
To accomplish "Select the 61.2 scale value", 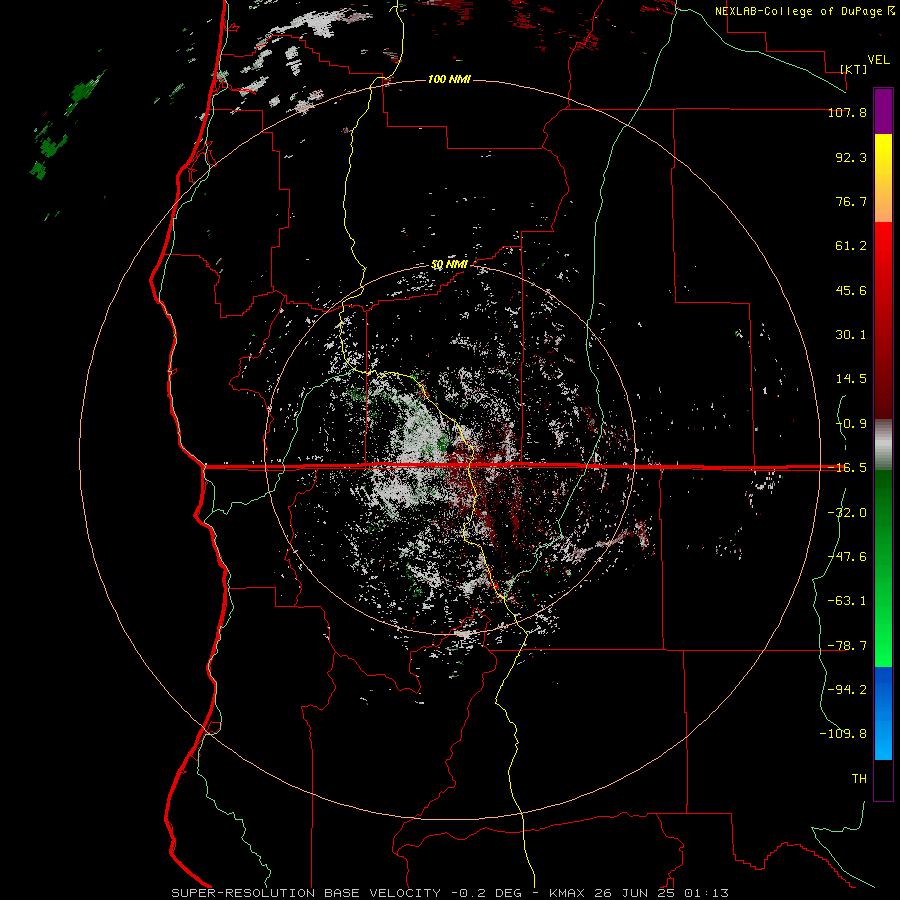I will click(851, 246).
